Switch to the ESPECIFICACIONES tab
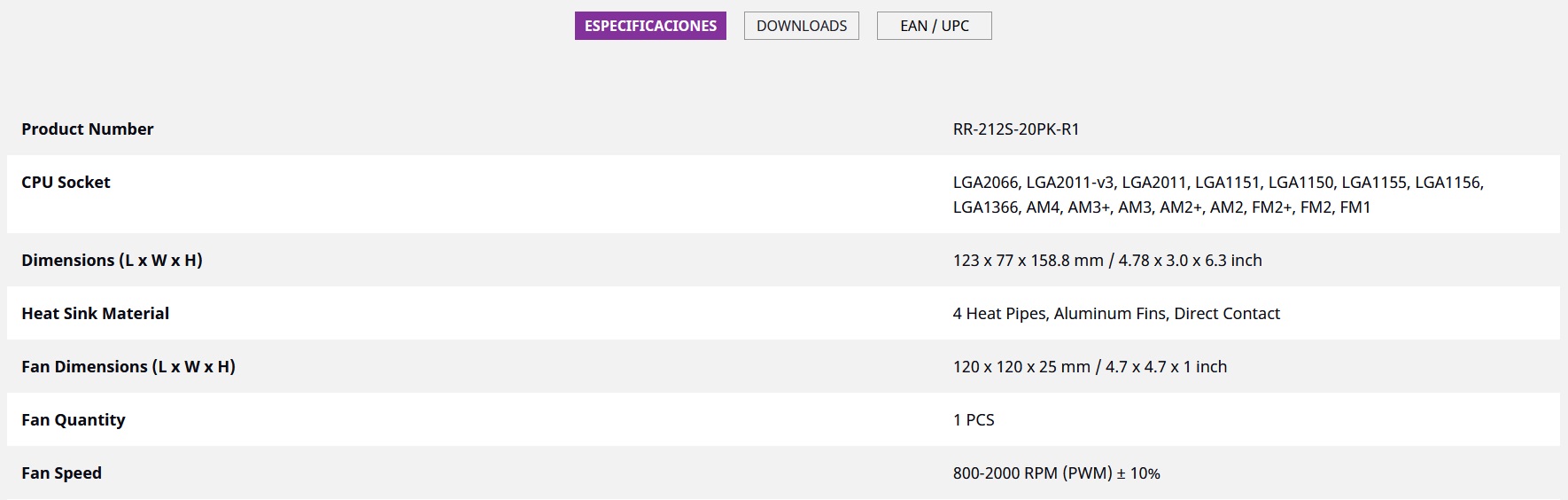This screenshot has height=500, width=1568. pos(650,26)
